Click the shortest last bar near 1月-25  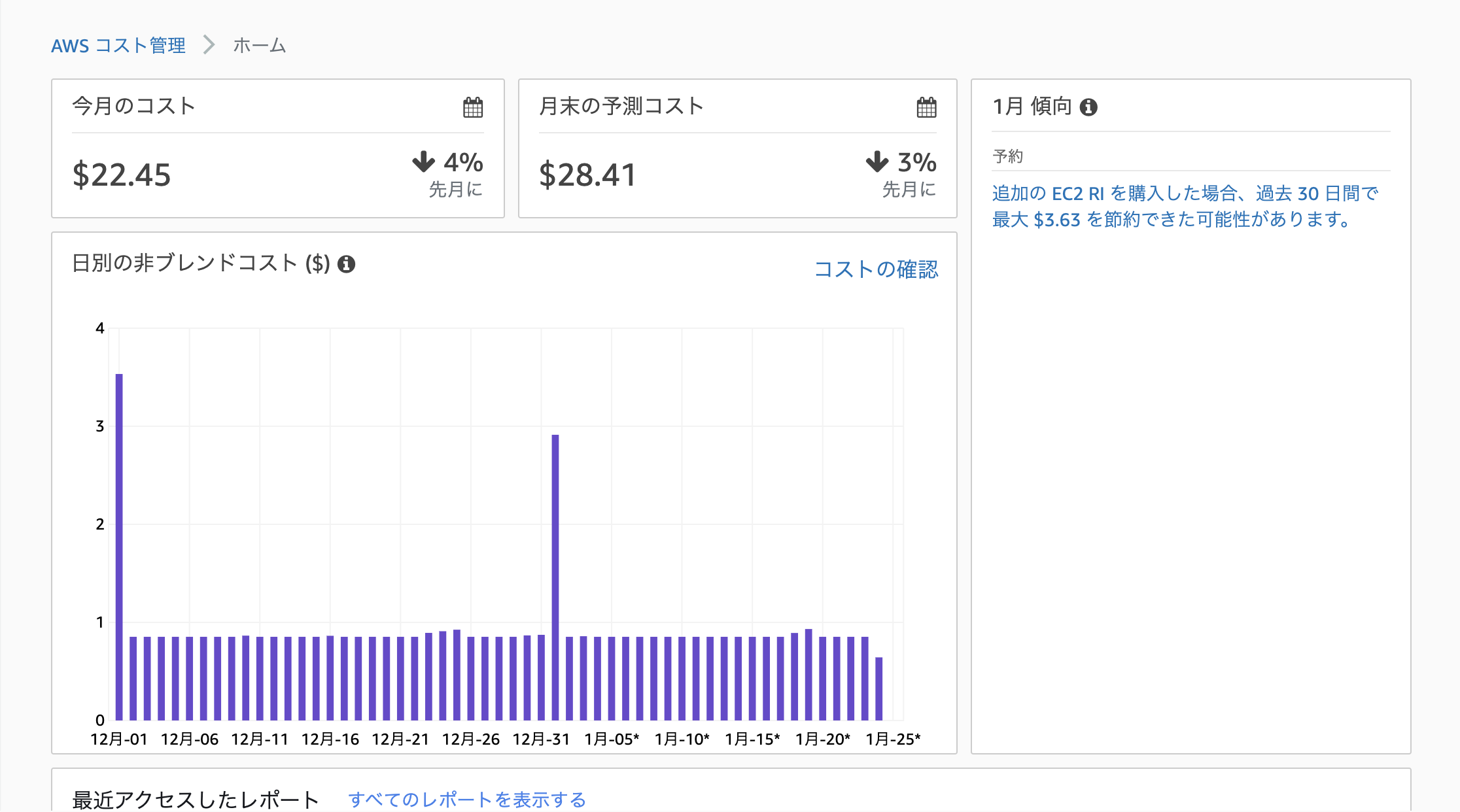pos(879,688)
